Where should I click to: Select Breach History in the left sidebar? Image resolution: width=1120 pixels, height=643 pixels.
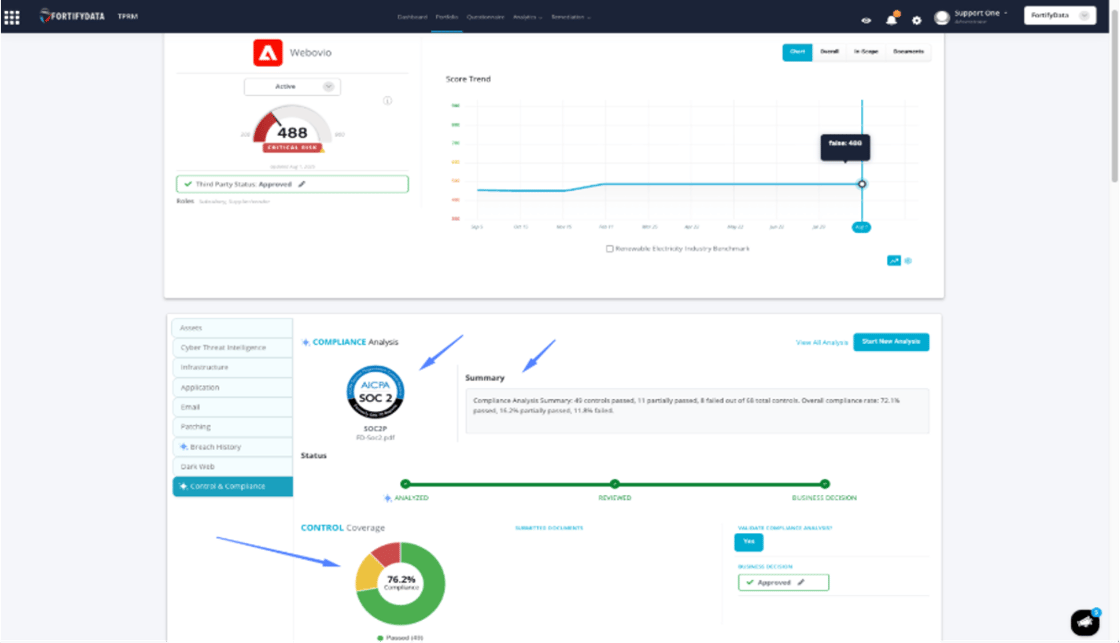pos(232,447)
